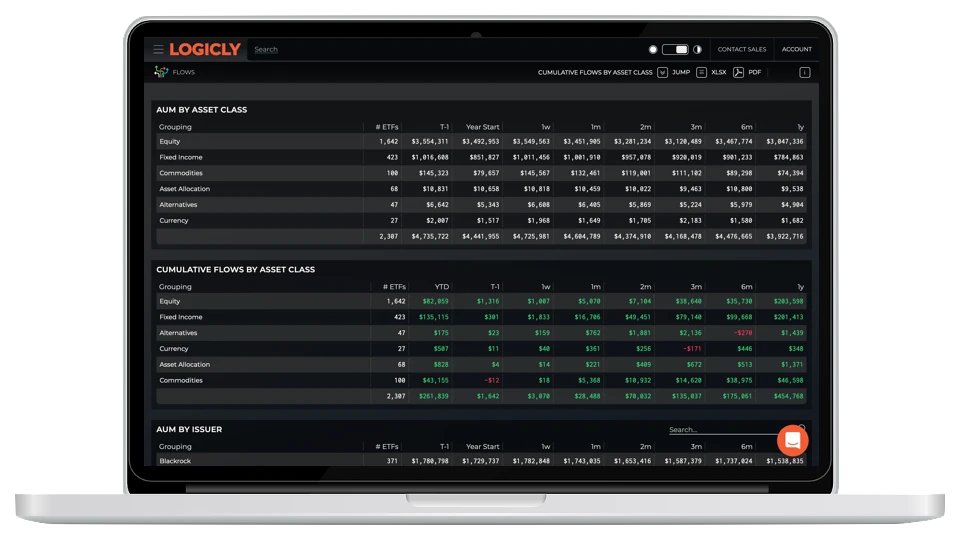The image size is (960, 540).
Task: Select Currency row in Cumulative Flows table
Action: coord(481,349)
